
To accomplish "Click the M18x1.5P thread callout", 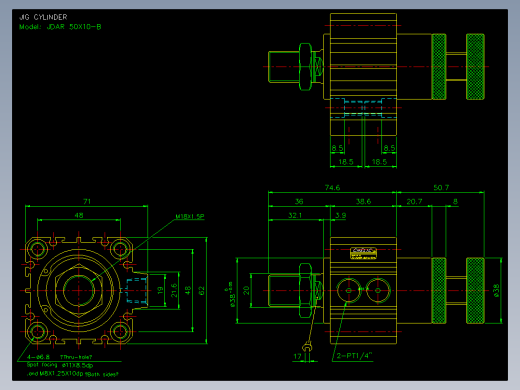I will click(190, 216).
